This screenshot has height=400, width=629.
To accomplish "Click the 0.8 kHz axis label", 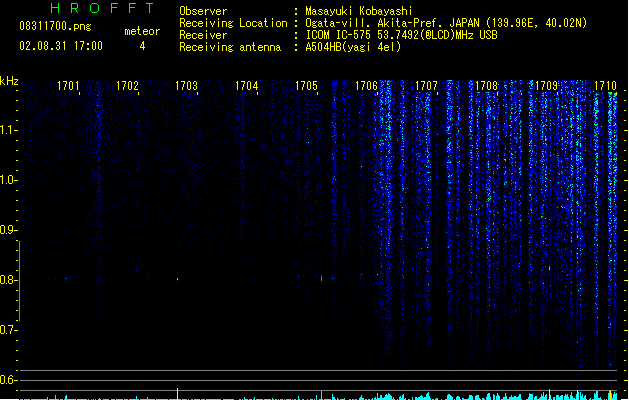I will [8, 280].
